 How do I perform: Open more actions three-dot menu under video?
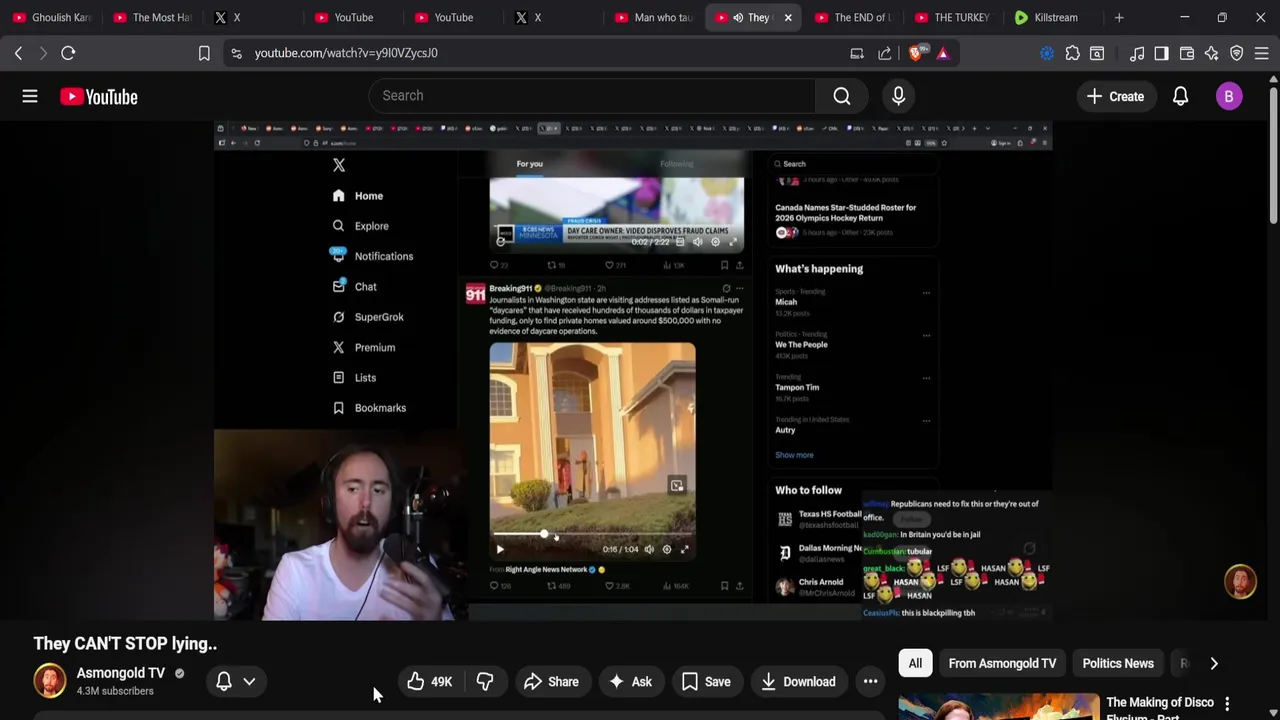pos(871,682)
